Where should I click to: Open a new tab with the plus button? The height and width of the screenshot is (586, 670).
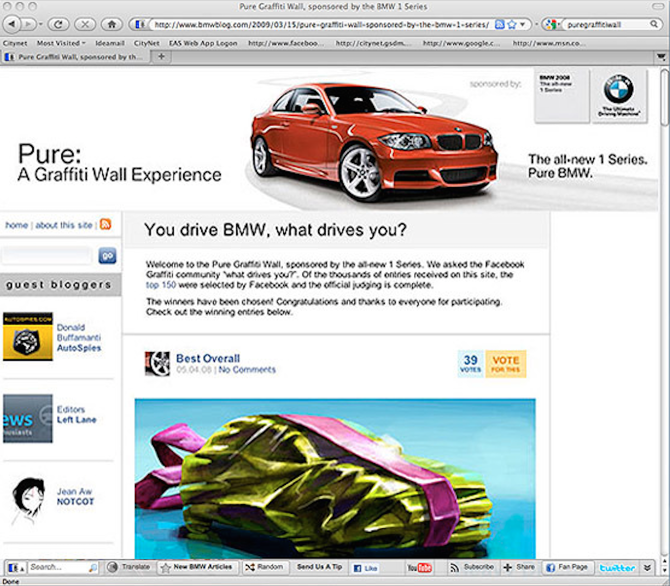pyautogui.click(x=161, y=56)
